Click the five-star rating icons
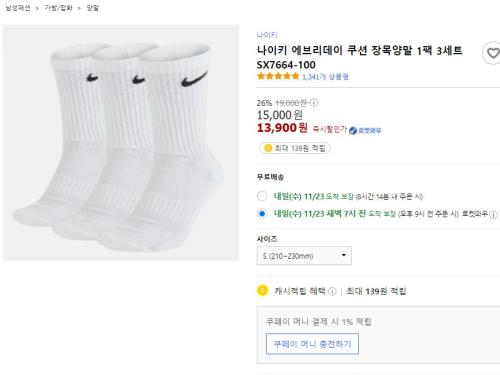The height and width of the screenshot is (375, 500). (278, 76)
